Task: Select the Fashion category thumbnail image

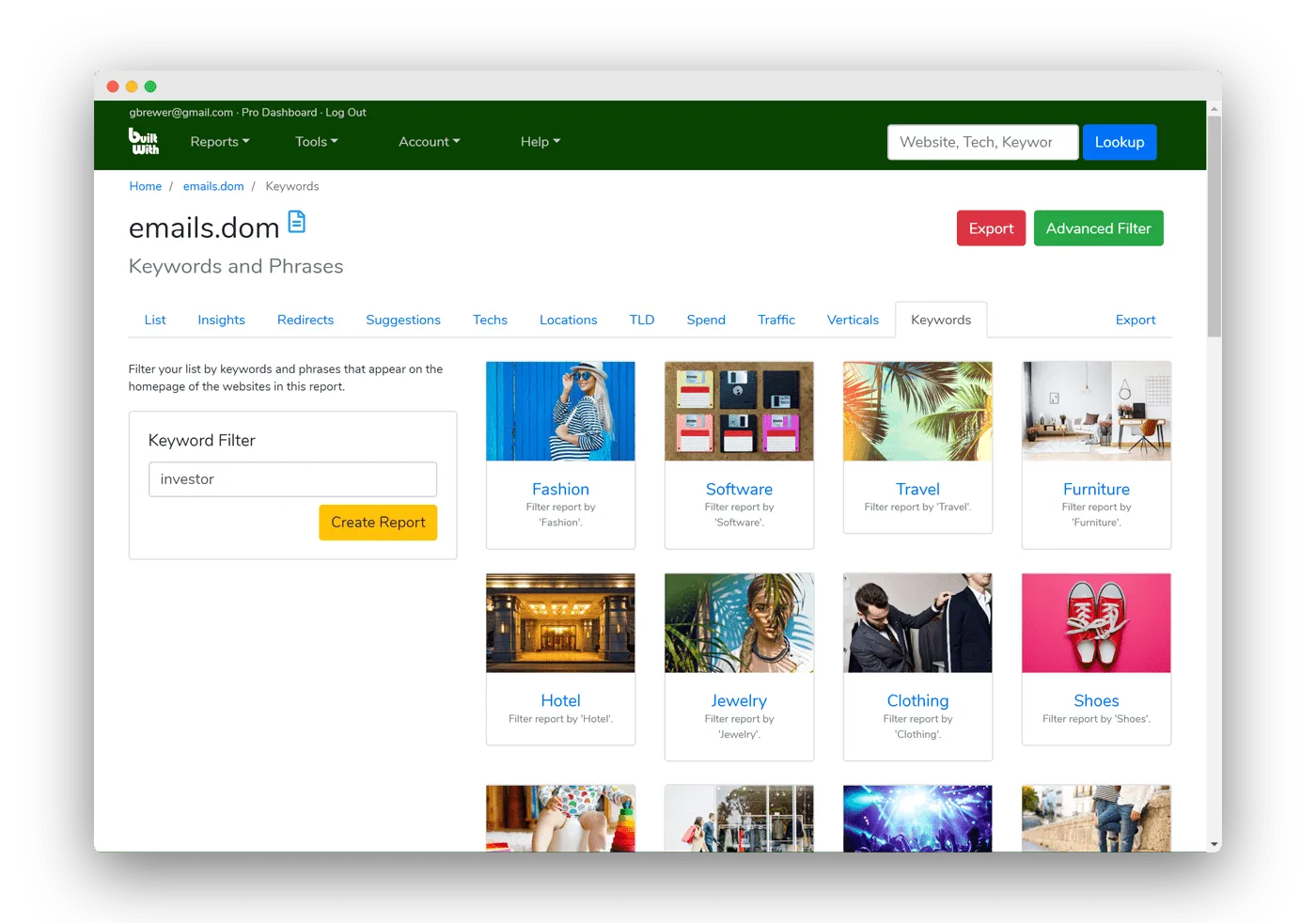Action: click(x=560, y=412)
